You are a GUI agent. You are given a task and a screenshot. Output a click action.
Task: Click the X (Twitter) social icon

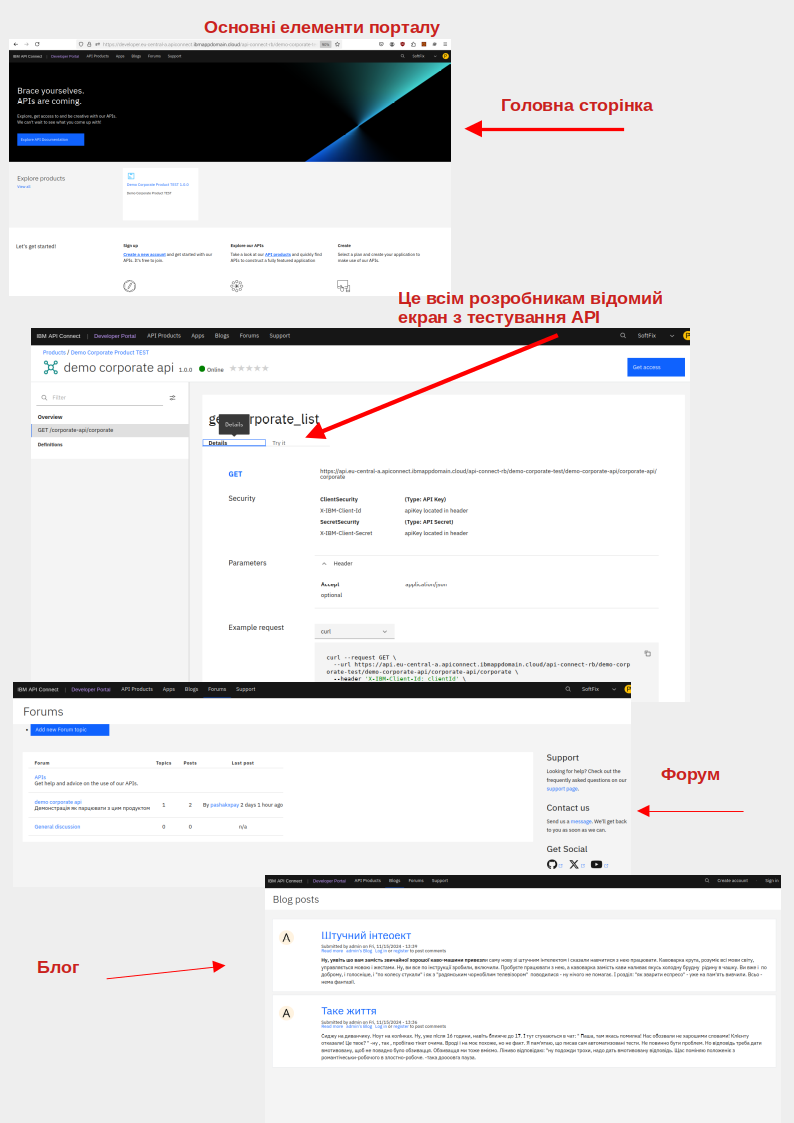[x=574, y=864]
